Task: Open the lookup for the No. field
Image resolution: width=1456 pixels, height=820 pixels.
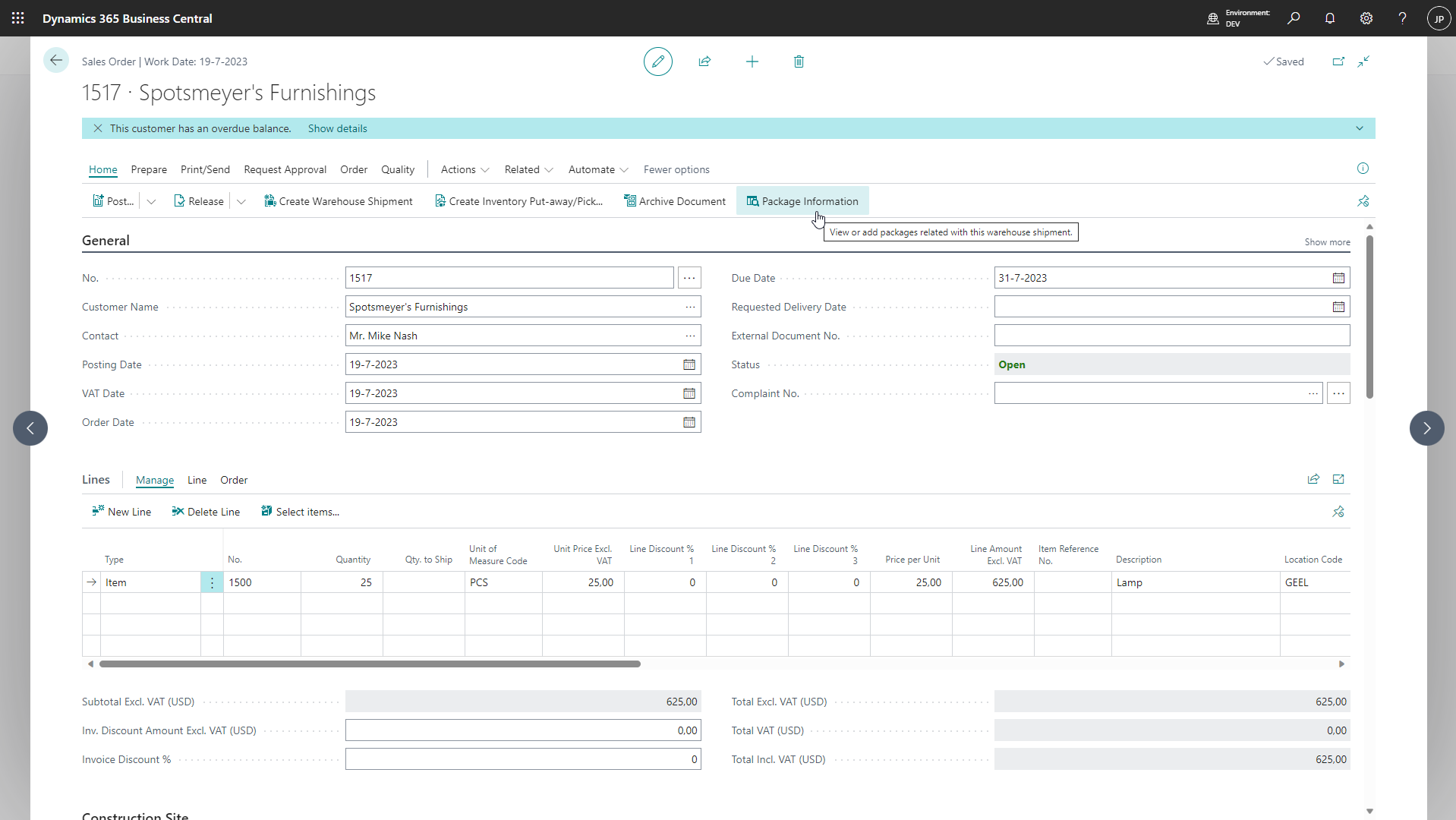Action: tap(689, 278)
